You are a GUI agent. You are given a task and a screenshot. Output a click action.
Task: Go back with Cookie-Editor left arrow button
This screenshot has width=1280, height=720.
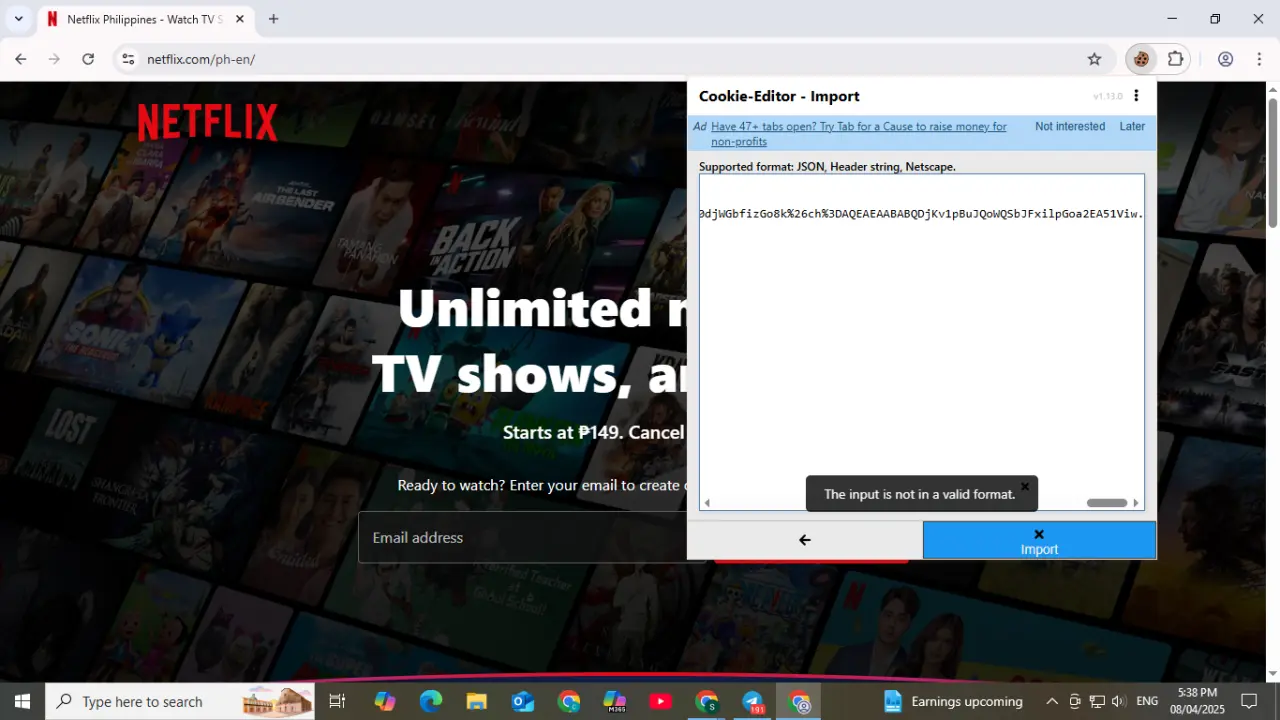tap(805, 540)
